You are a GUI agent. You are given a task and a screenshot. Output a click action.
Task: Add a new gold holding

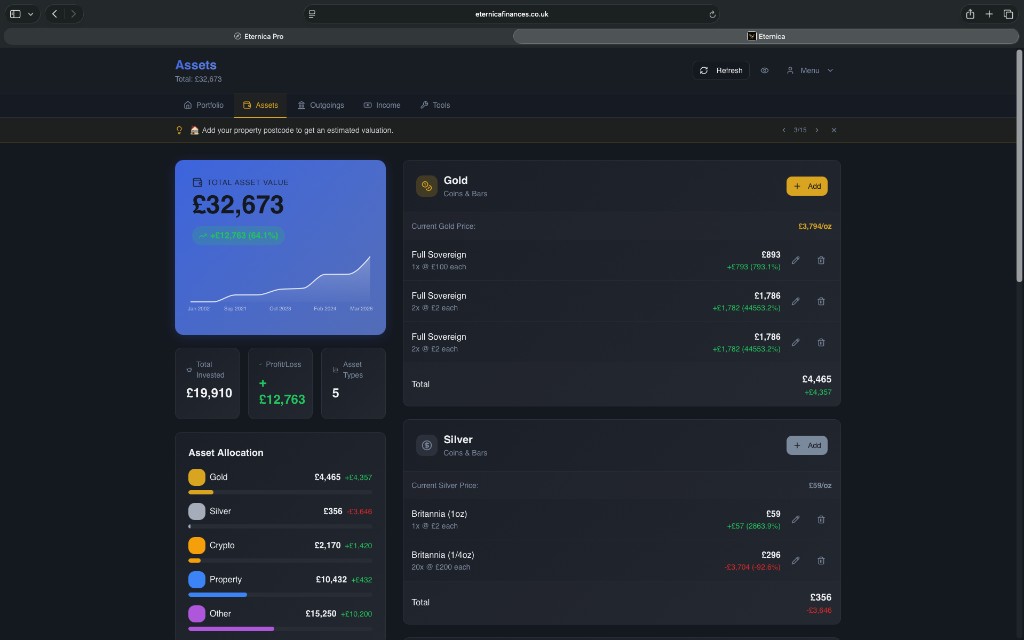[x=806, y=186]
